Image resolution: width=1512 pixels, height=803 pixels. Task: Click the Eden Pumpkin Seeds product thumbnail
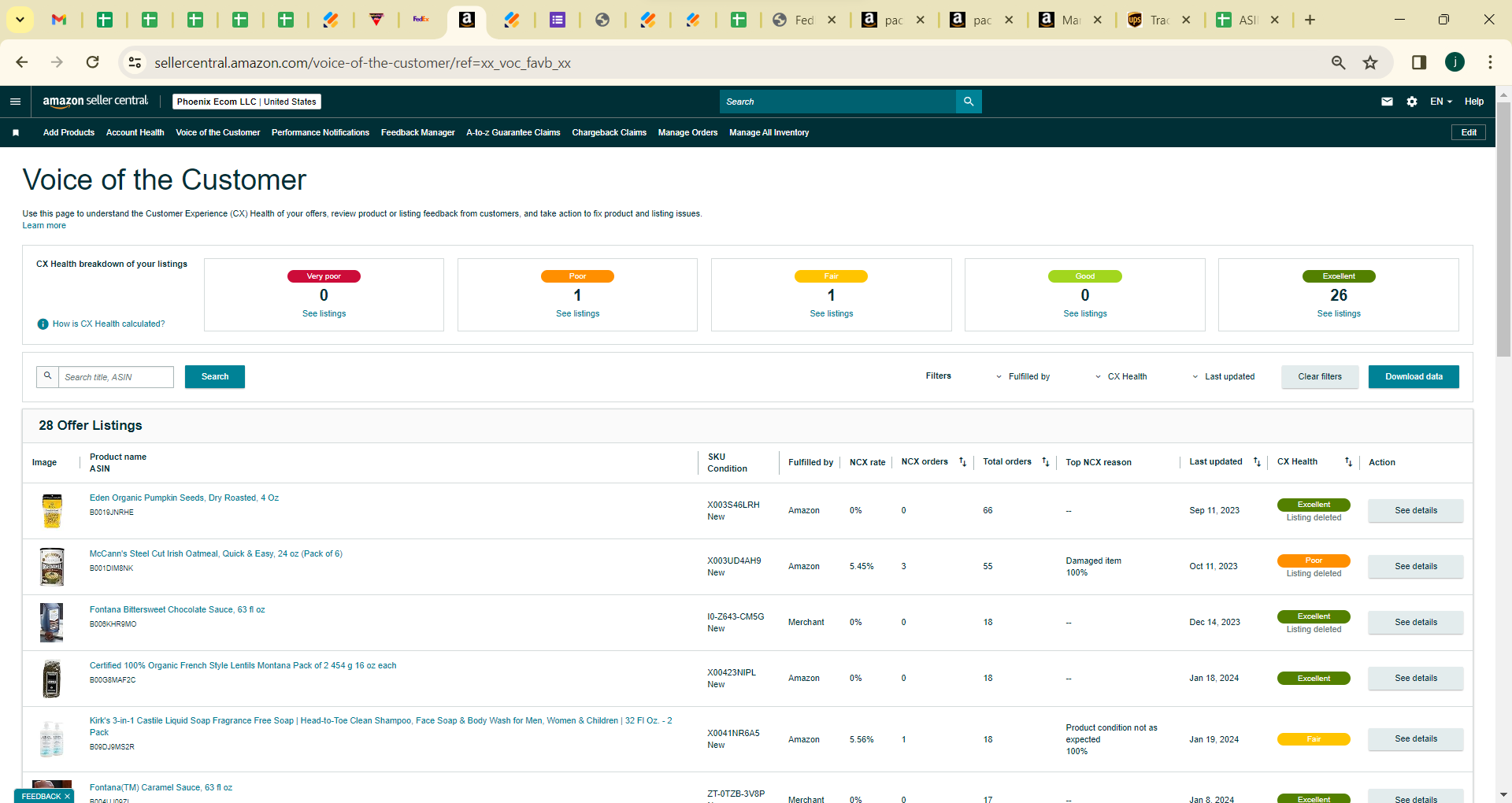click(52, 511)
